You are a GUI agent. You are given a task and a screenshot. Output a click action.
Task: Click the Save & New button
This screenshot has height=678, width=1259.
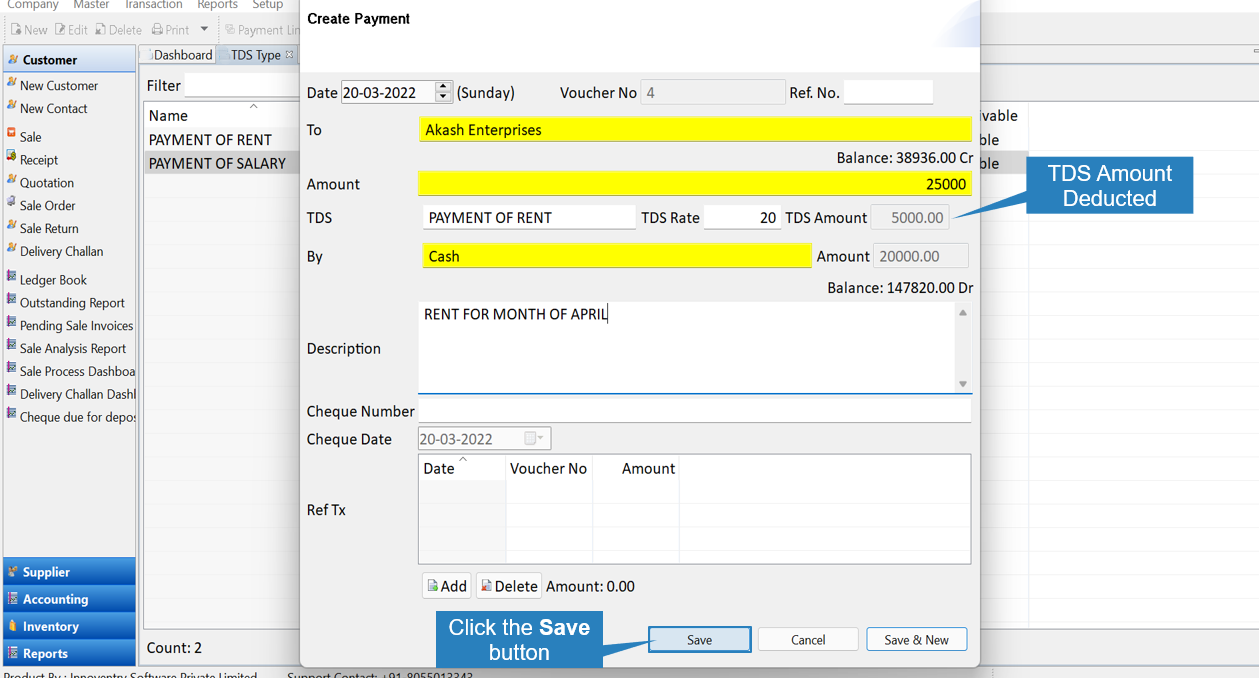(x=916, y=640)
